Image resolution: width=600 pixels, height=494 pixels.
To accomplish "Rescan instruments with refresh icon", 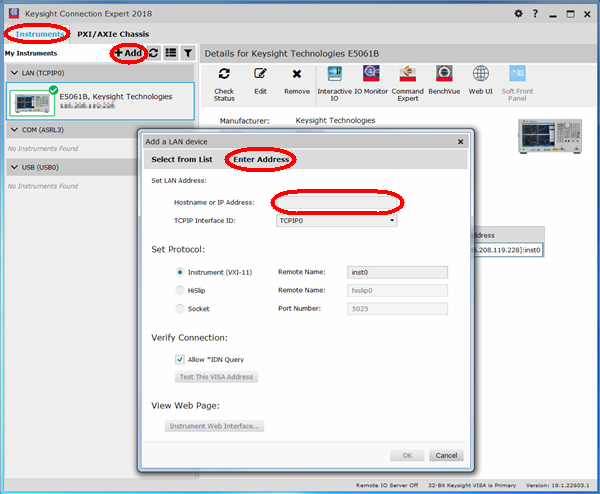I will pyautogui.click(x=154, y=53).
